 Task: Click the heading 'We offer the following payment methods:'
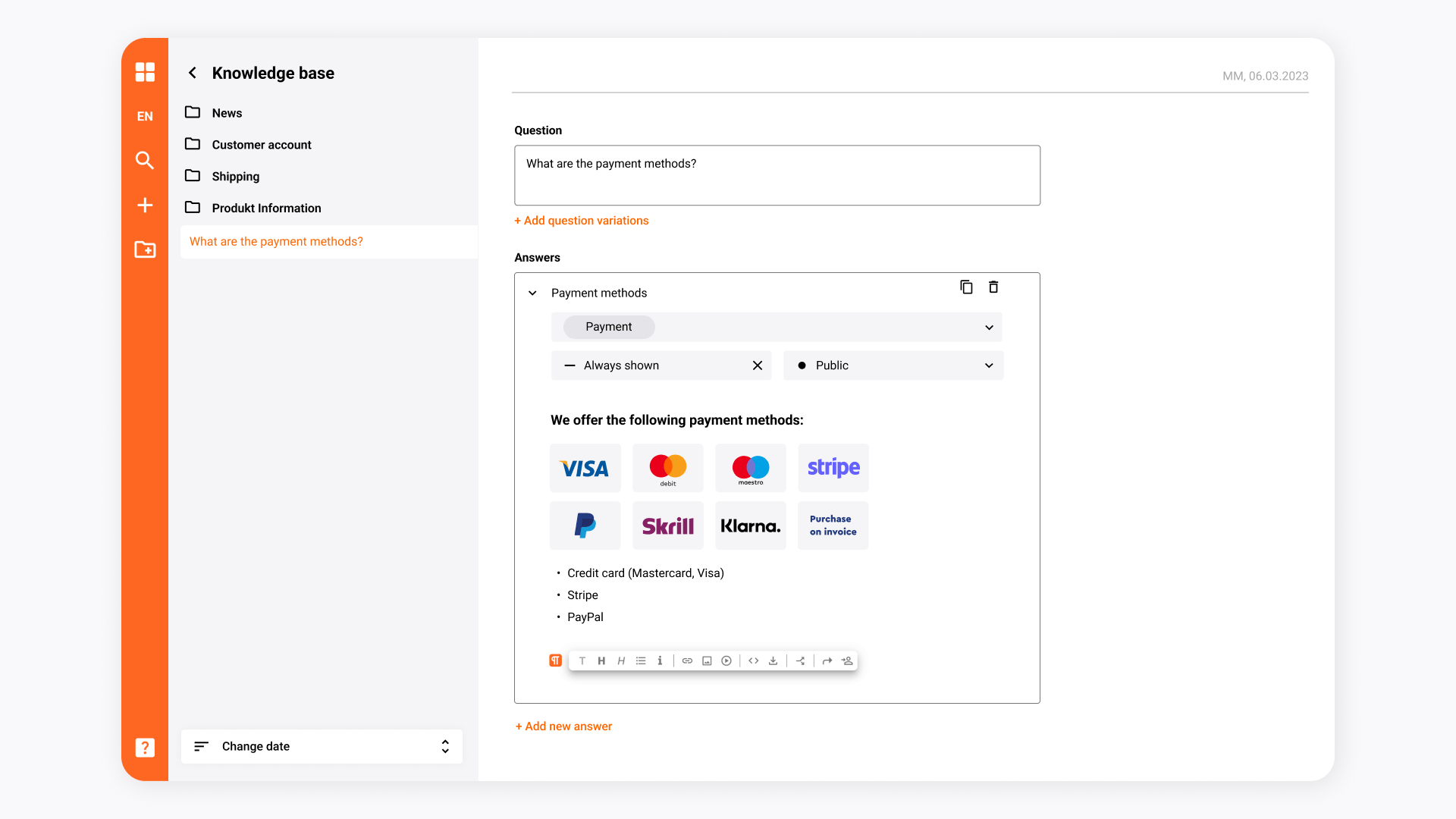(x=677, y=420)
